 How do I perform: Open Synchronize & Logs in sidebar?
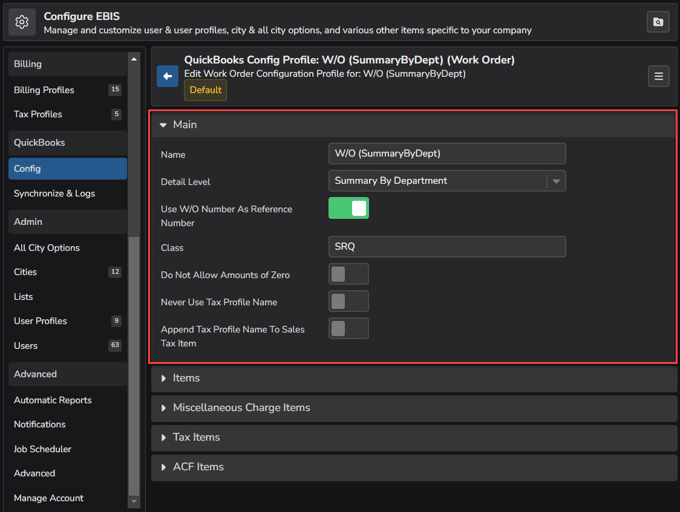pos(54,193)
